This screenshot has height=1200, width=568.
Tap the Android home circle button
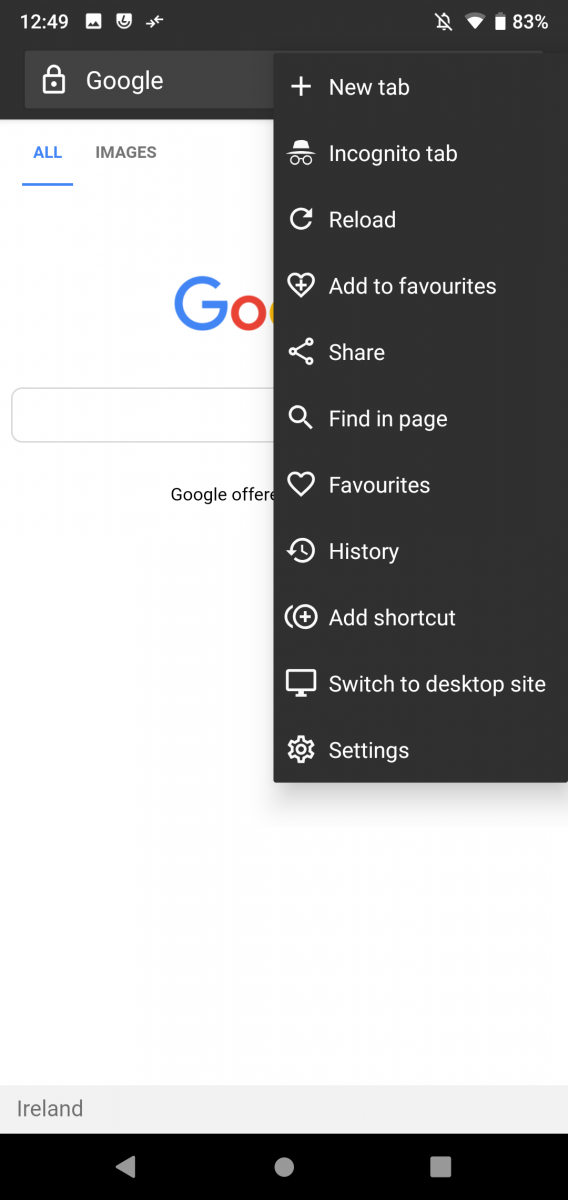tap(284, 1166)
